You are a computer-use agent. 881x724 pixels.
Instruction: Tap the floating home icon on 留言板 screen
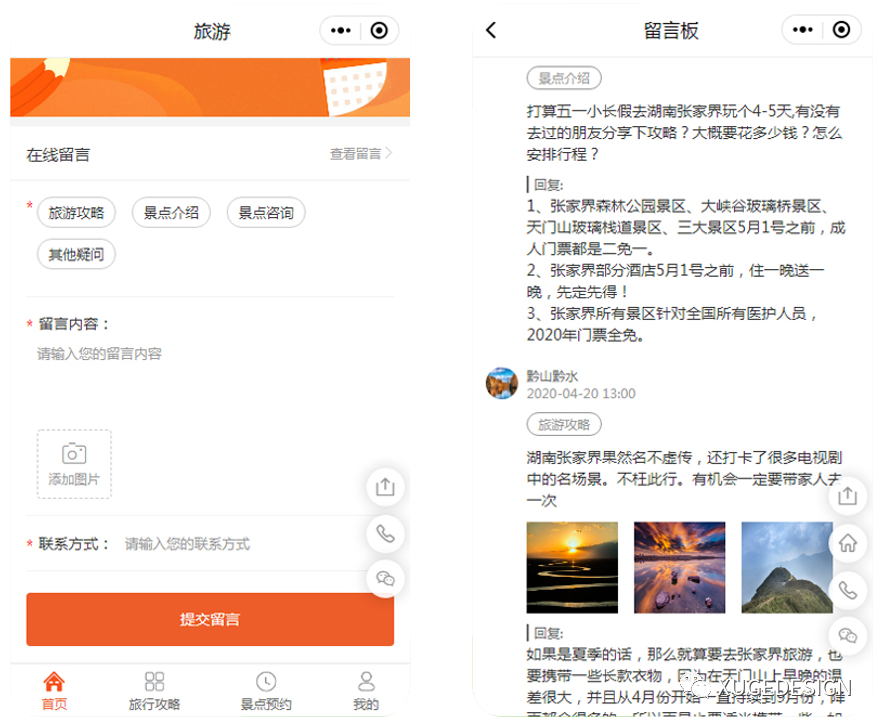[x=847, y=543]
